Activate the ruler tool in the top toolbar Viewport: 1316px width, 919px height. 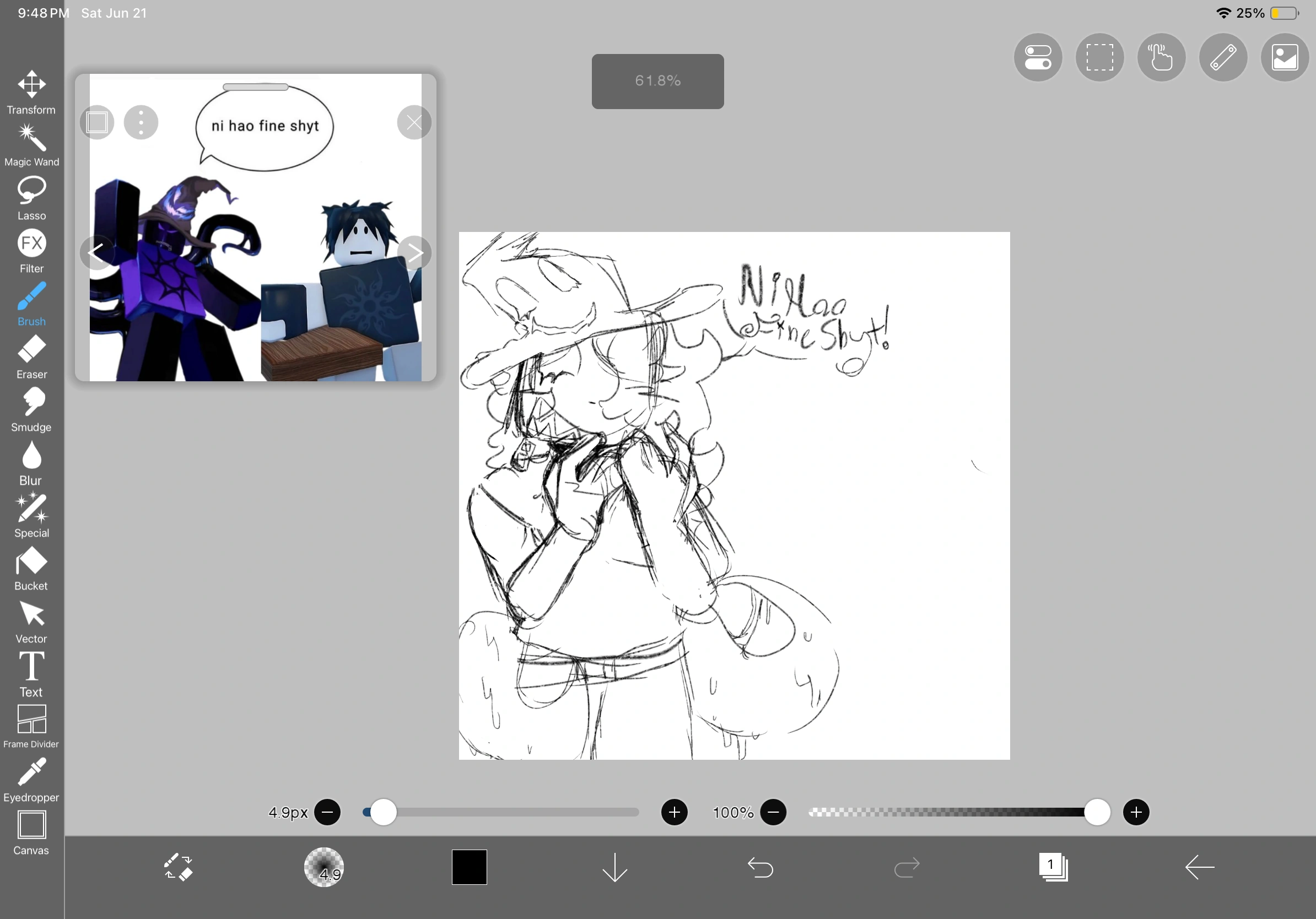(1222, 57)
